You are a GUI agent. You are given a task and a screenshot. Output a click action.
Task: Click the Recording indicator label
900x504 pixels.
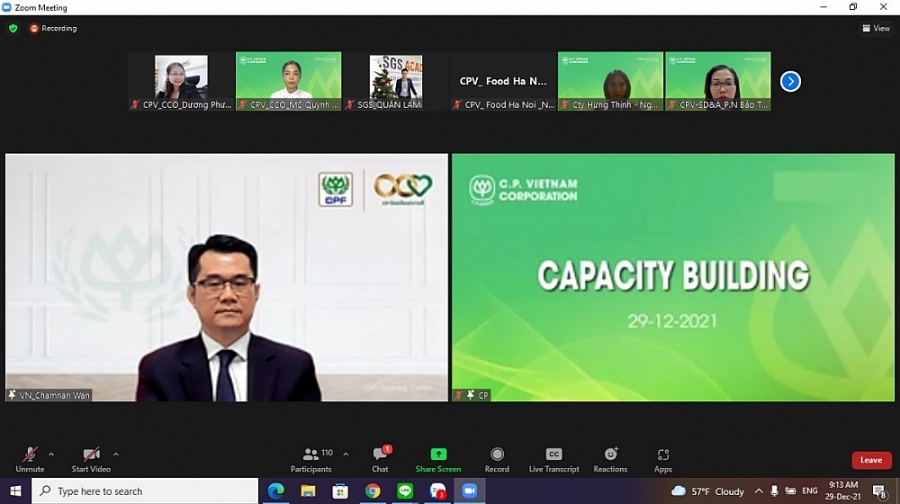point(54,28)
